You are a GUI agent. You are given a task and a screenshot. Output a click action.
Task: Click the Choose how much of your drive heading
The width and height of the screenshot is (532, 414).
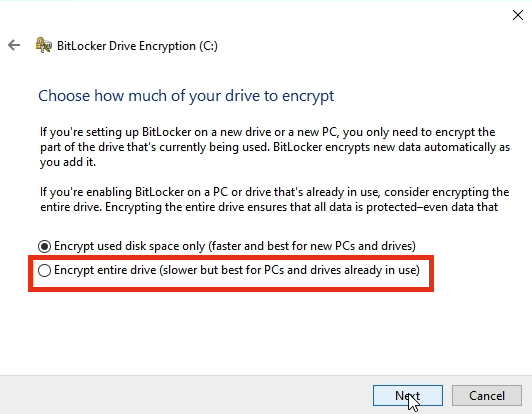186,96
